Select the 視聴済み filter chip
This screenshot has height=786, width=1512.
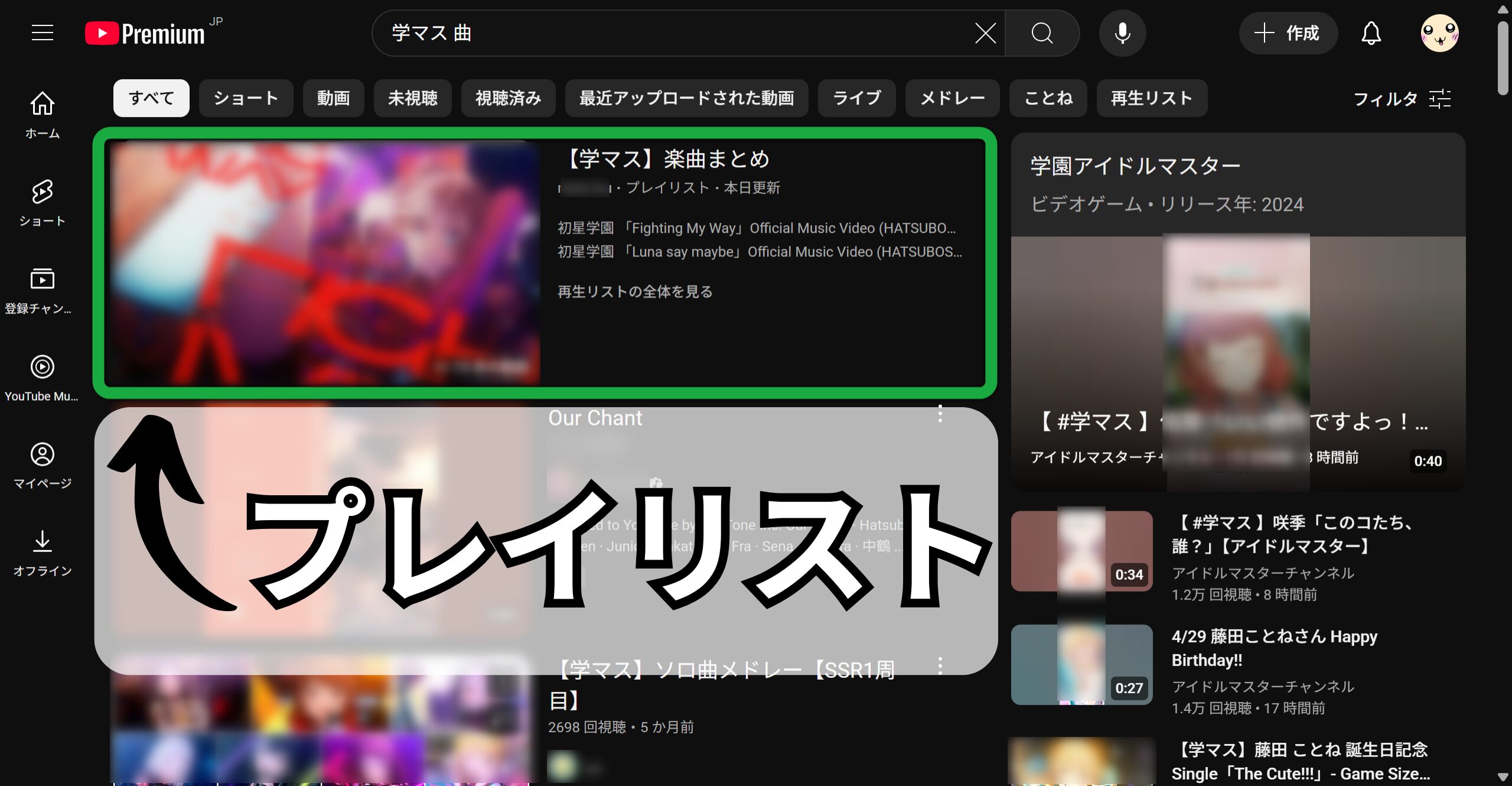508,98
